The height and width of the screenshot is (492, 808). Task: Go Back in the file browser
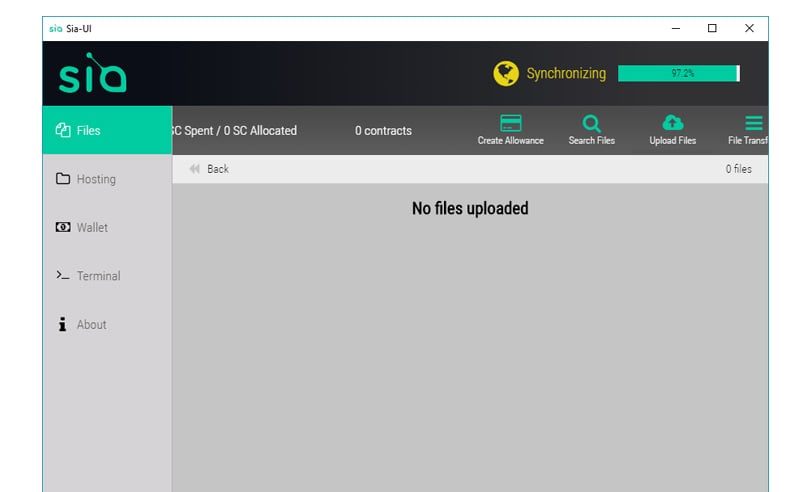point(209,169)
